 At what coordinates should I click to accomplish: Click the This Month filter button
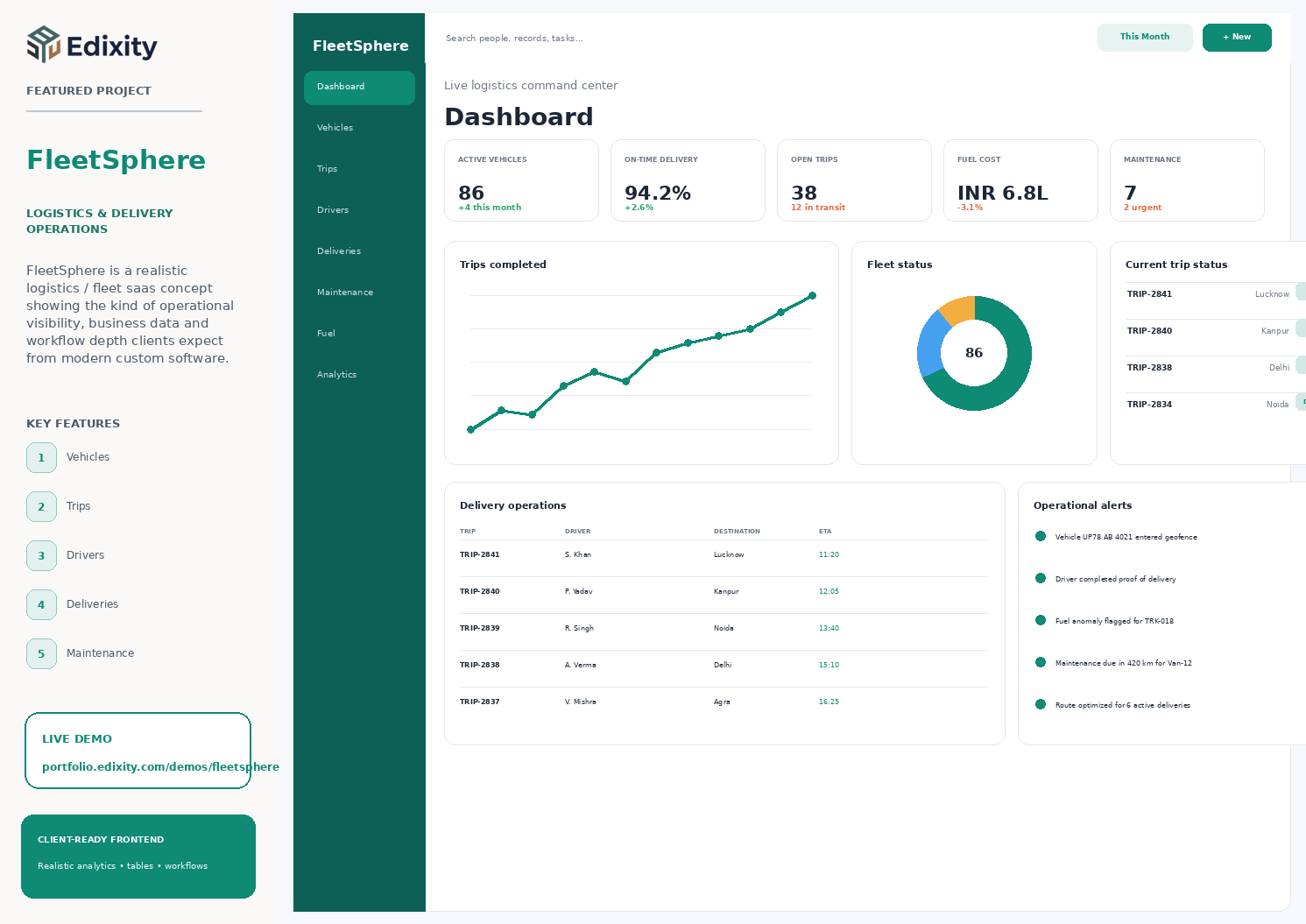point(1145,38)
